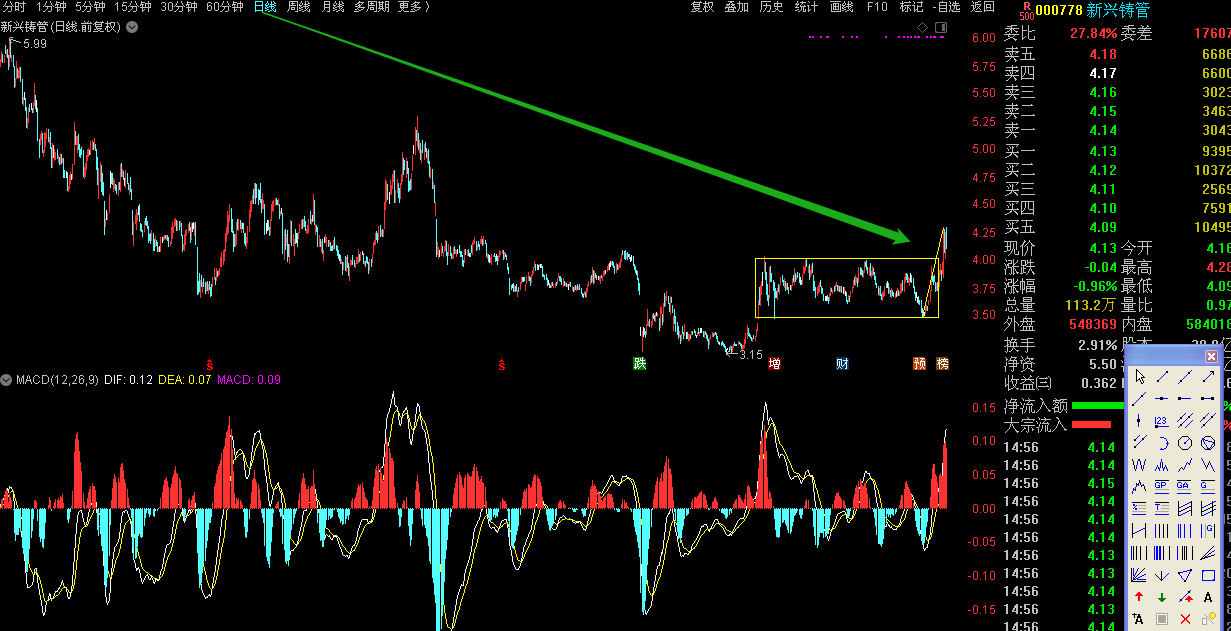Screen dimensions: 1231x631
Task: Select the text annotation A tool
Action: pyautogui.click(x=1208, y=597)
